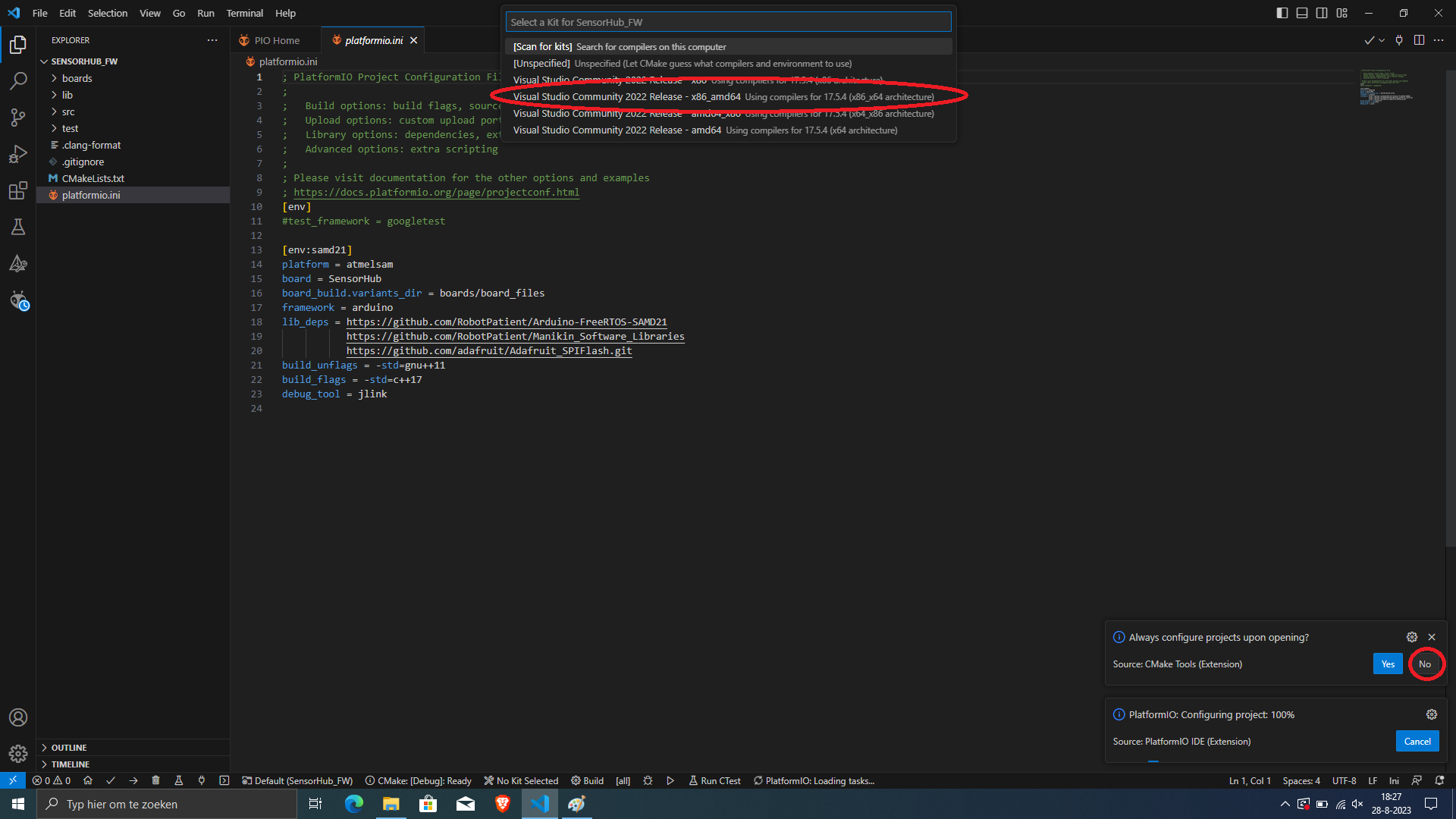1456x819 pixels.
Task: Toggle the secondary side bar layout button
Action: pos(1322,13)
